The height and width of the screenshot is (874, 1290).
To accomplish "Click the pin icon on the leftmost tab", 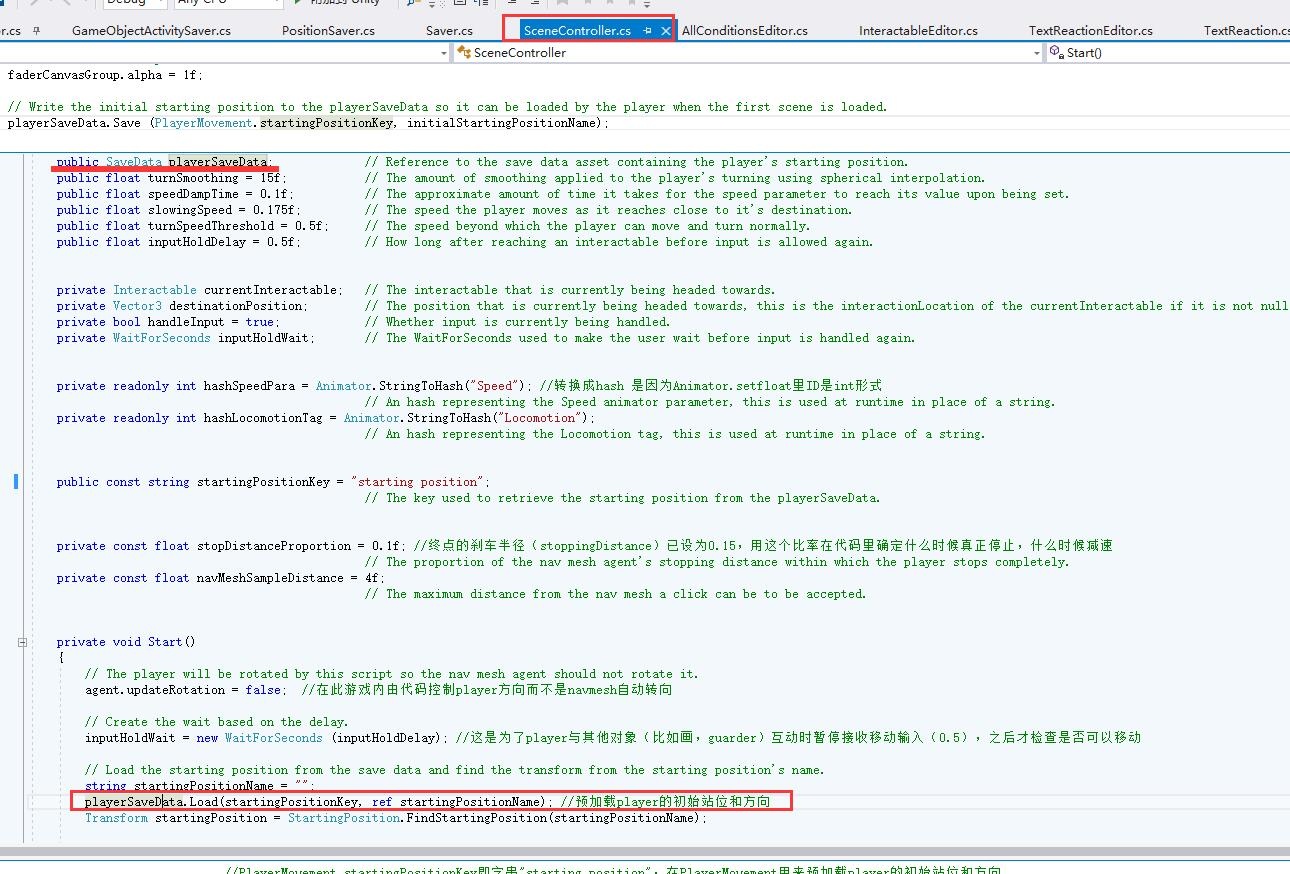I will pyautogui.click(x=37, y=31).
